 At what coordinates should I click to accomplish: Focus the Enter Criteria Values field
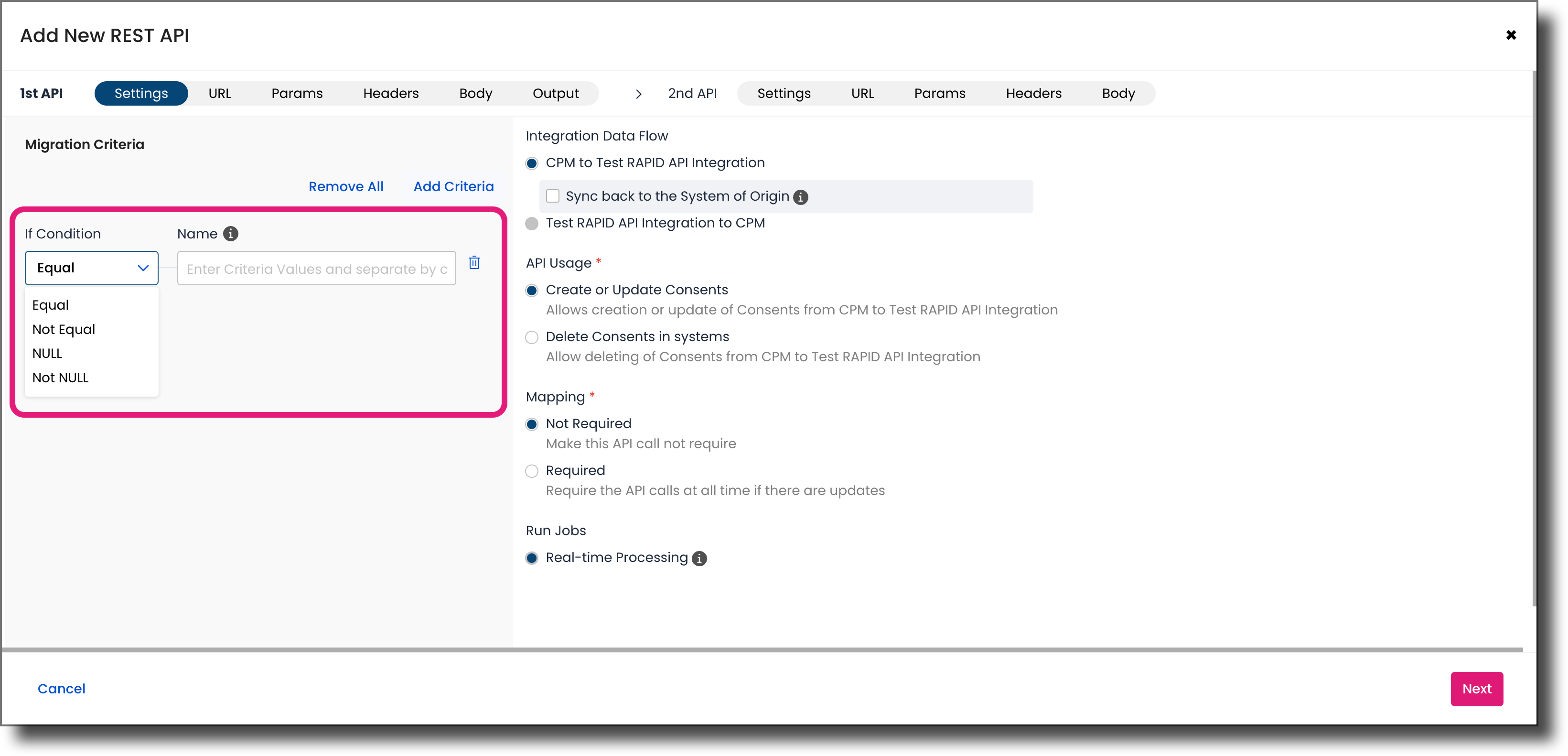click(317, 269)
